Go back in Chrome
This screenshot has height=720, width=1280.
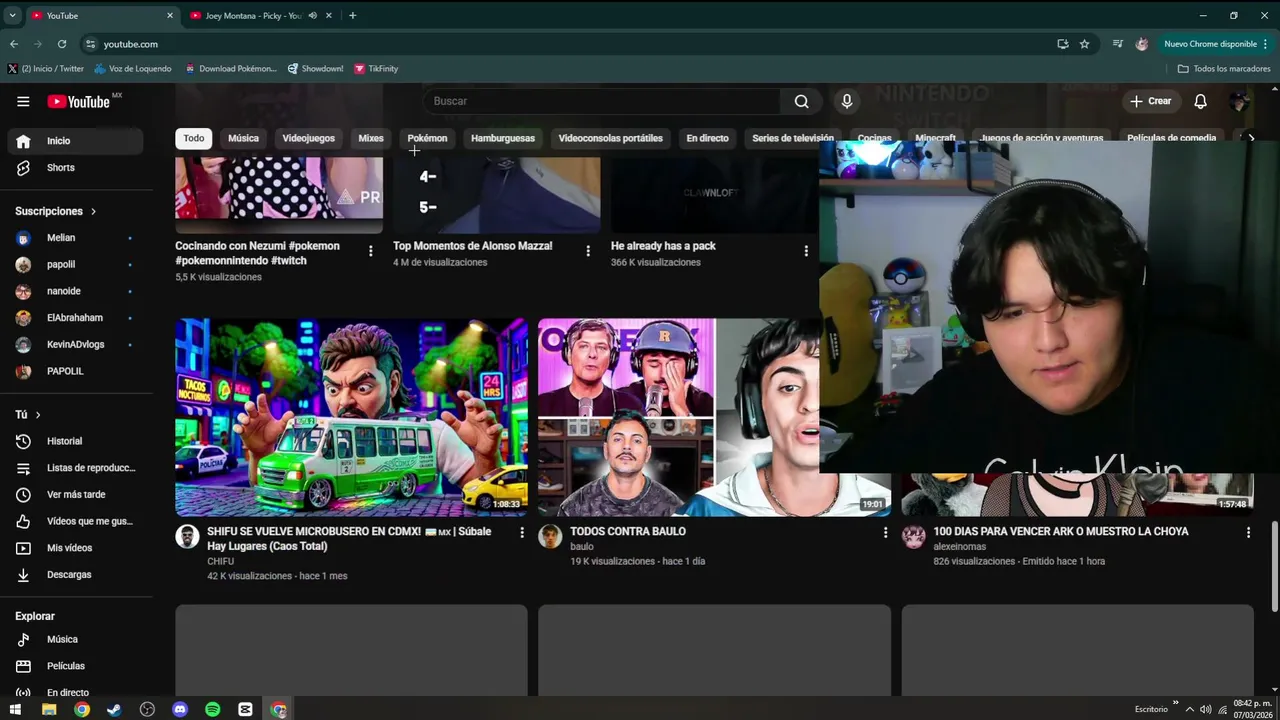(x=14, y=44)
